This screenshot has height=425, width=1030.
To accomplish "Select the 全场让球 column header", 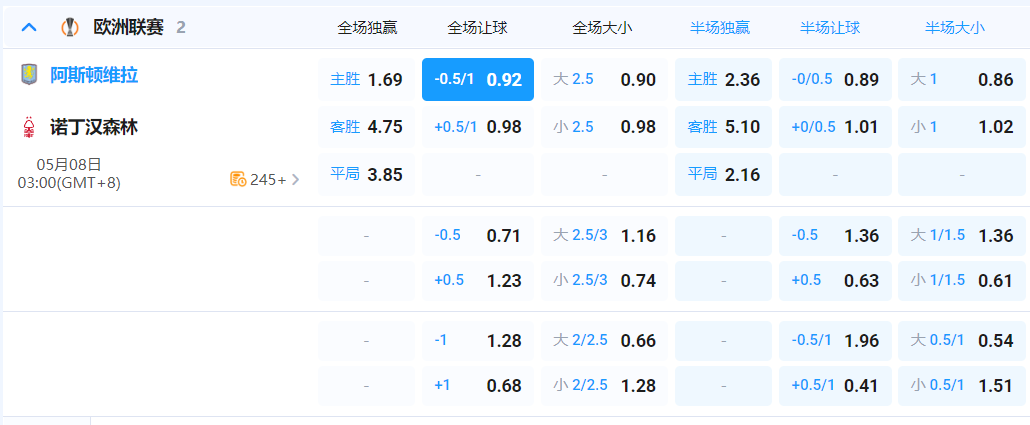I will point(478,28).
